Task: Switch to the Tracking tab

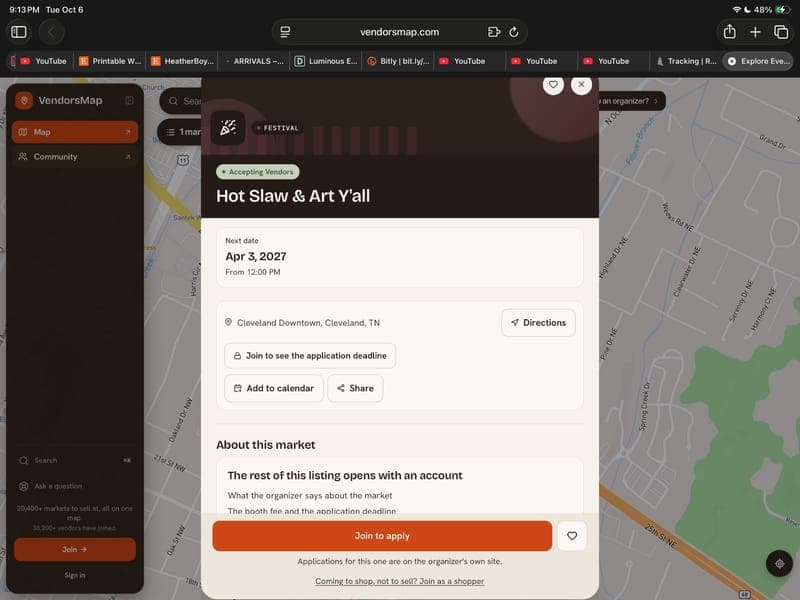Action: coord(686,61)
